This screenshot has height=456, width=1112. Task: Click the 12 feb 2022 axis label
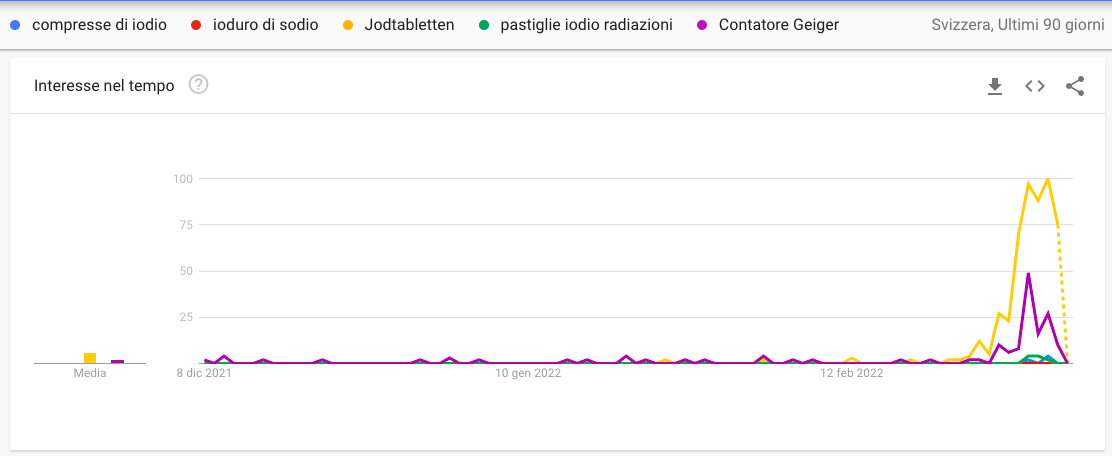[851, 374]
